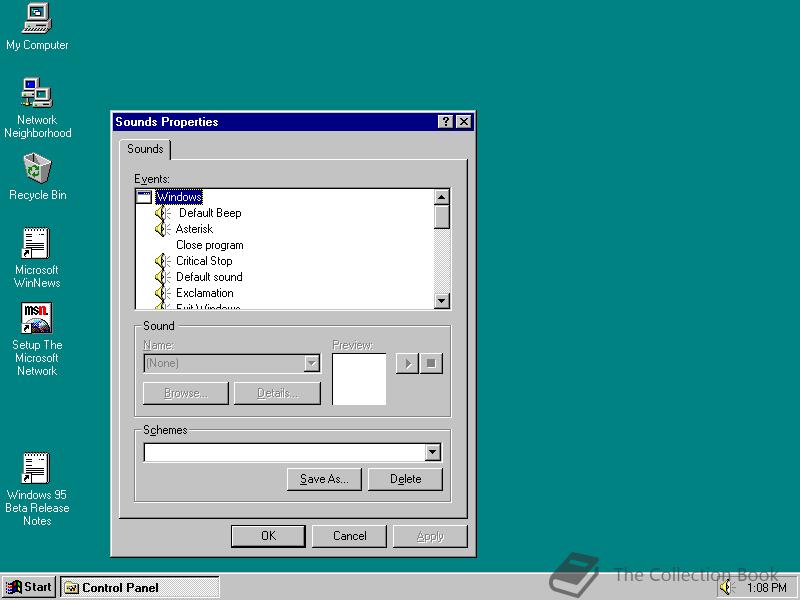This screenshot has width=800, height=600.
Task: Select the Default sound event
Action: coord(209,277)
